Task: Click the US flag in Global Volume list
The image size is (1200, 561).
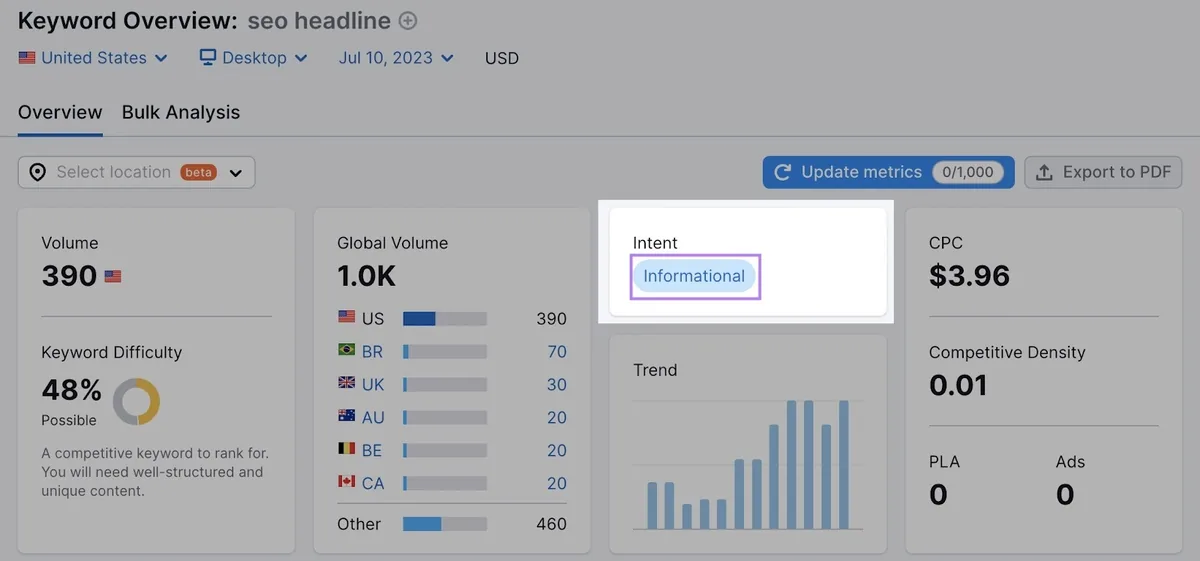Action: (x=347, y=317)
